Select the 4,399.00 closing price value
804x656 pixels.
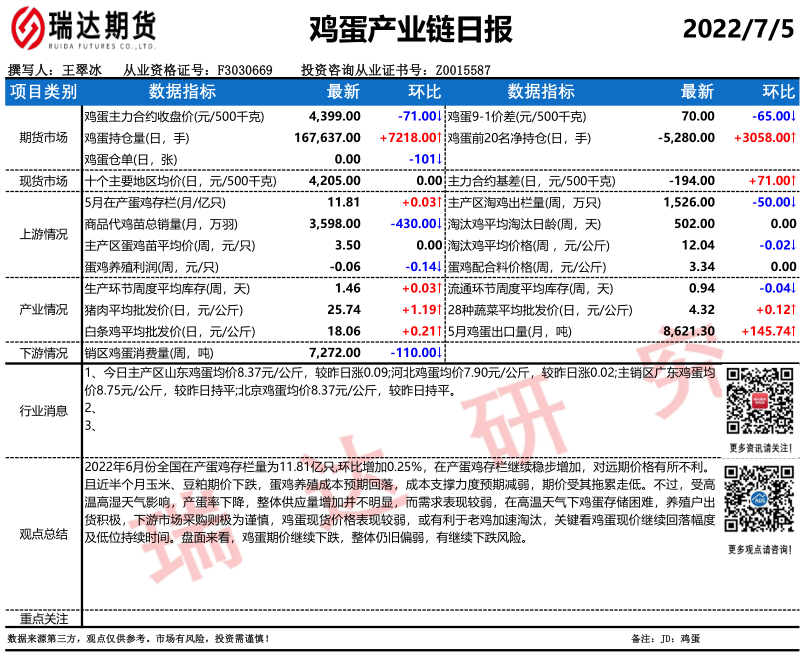335,117
